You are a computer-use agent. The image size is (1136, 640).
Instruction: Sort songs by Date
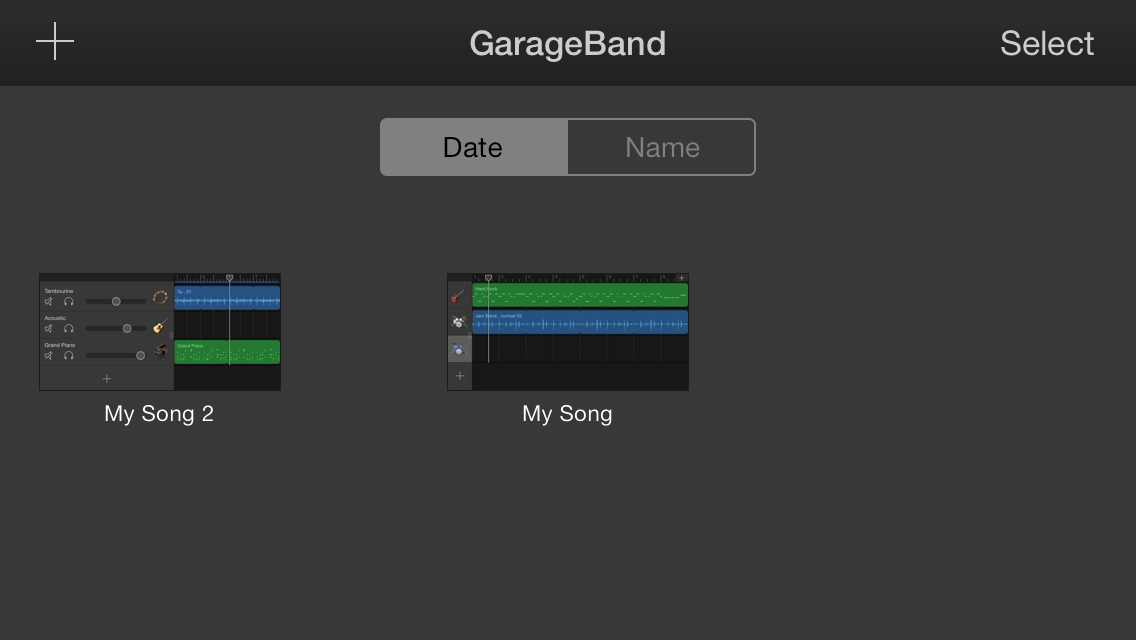(474, 147)
